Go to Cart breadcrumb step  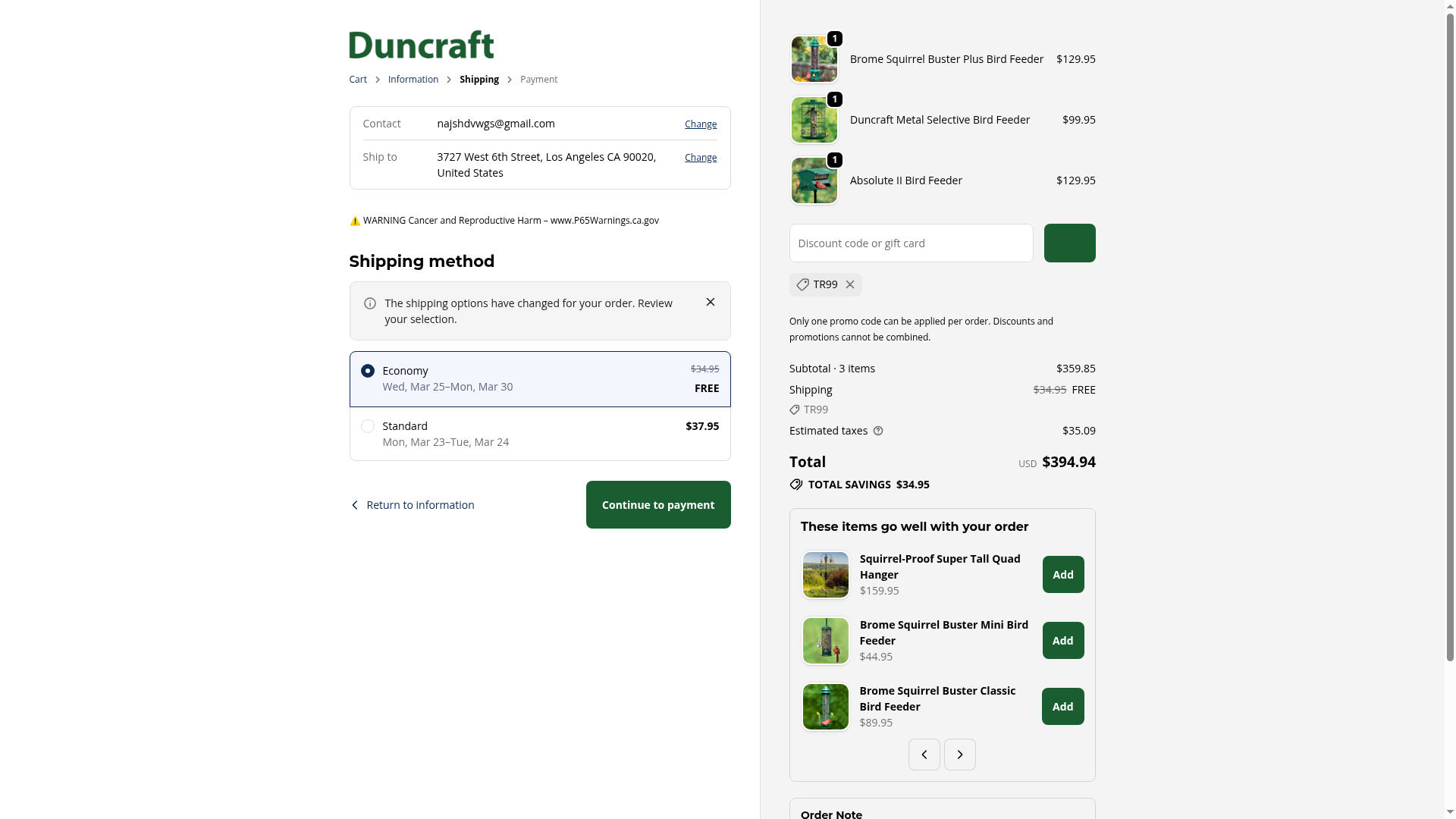pyautogui.click(x=358, y=80)
